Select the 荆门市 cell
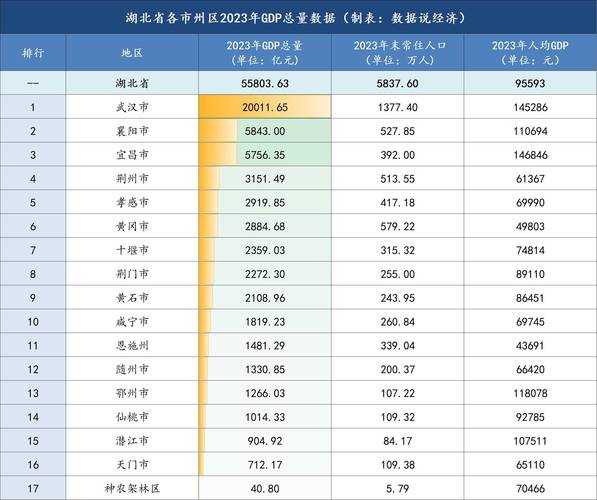 [132, 274]
